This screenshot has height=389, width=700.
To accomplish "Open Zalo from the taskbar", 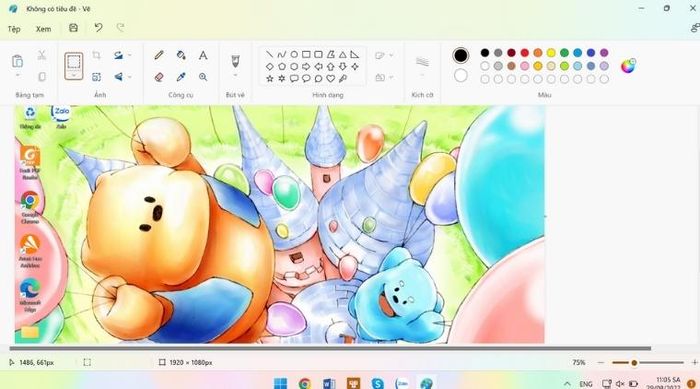I will (x=402, y=383).
